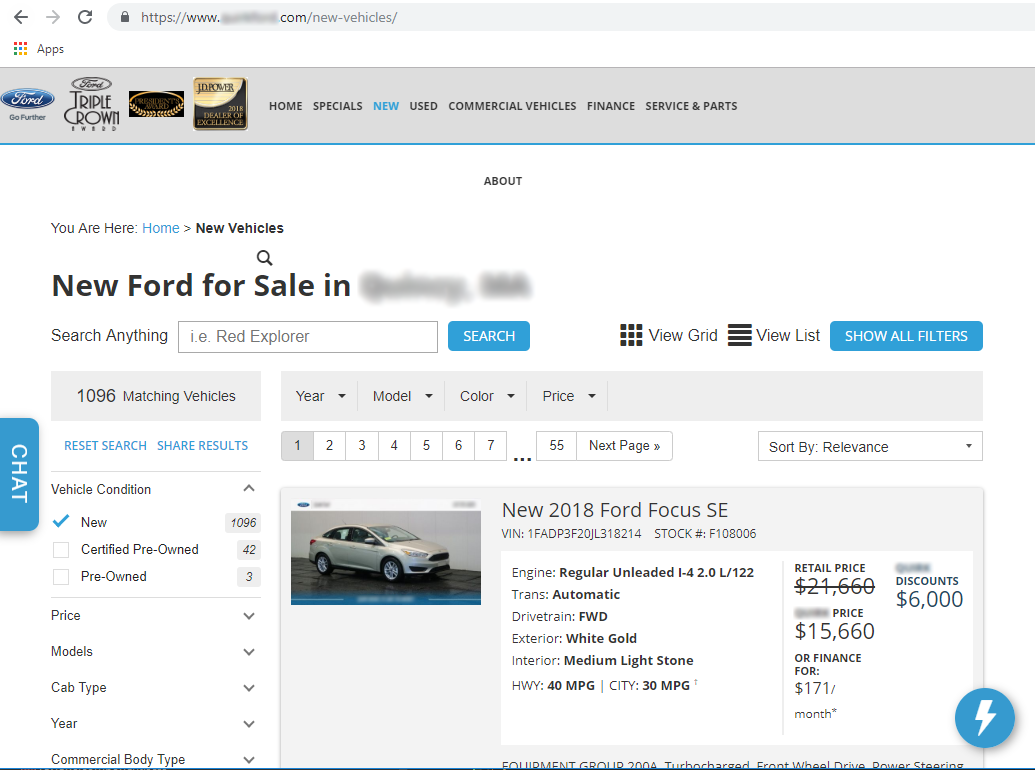Screen dimensions: 1035x770
Task: Open the Sort By Relevance dropdown
Action: (870, 447)
